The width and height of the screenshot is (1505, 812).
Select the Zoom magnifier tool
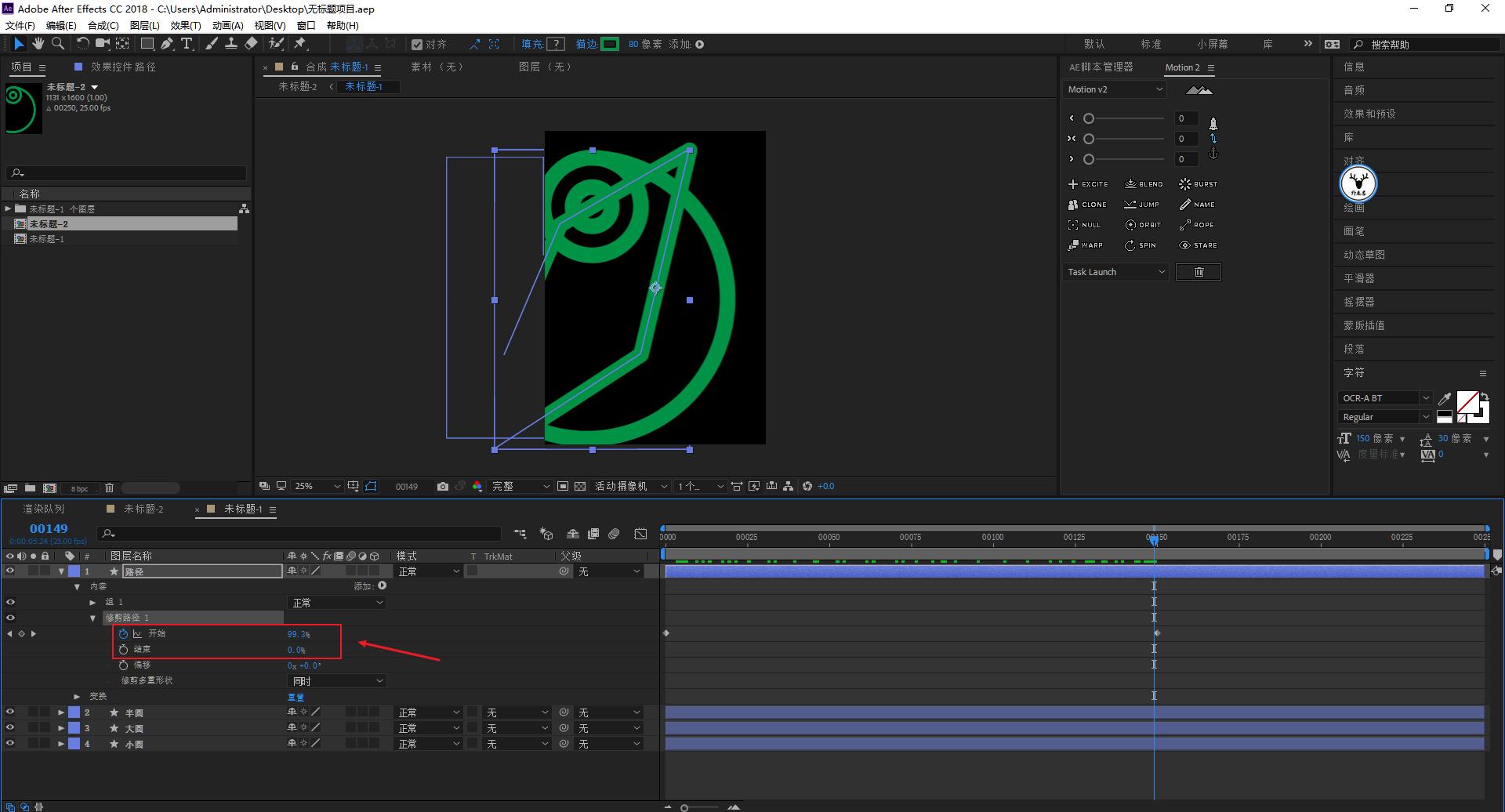[x=57, y=44]
